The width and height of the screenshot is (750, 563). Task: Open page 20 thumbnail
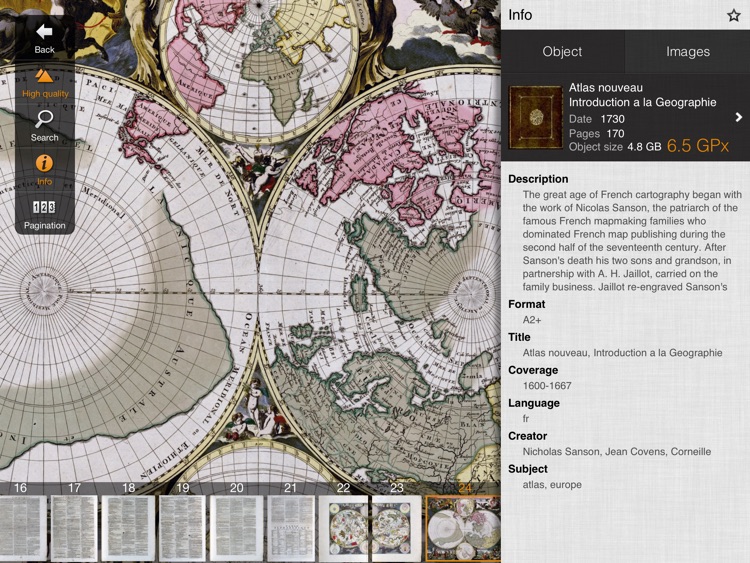coord(237,528)
